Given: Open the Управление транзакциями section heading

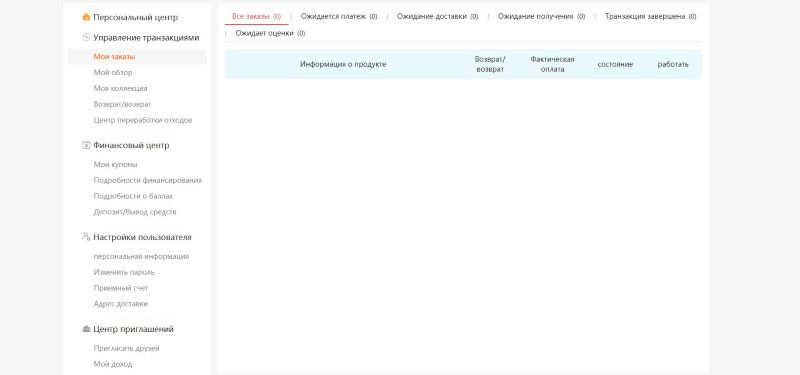Looking at the screenshot, I should click(x=146, y=38).
